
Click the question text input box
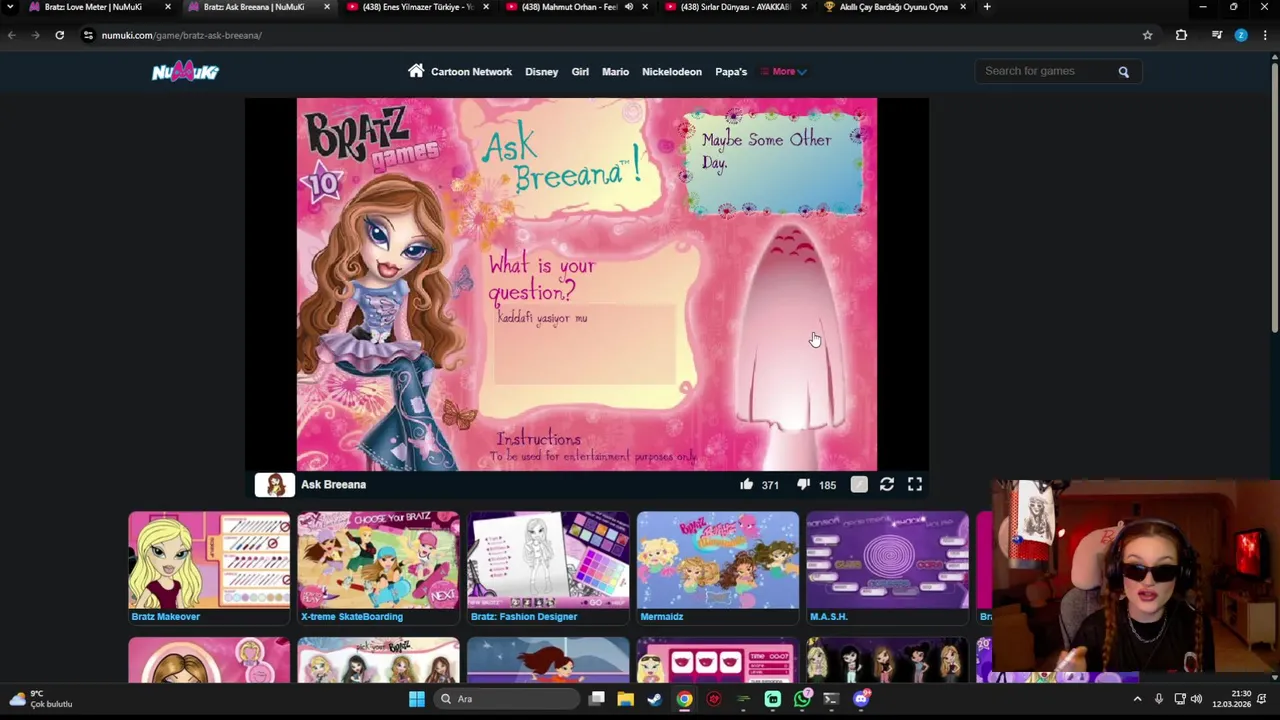click(x=585, y=345)
